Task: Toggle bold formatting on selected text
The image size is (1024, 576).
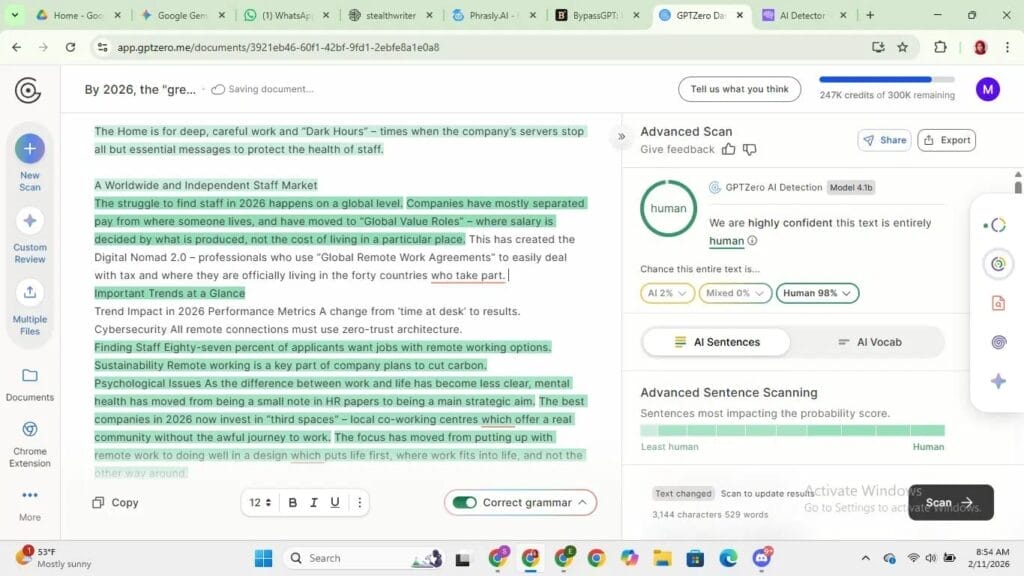Action: [x=292, y=502]
